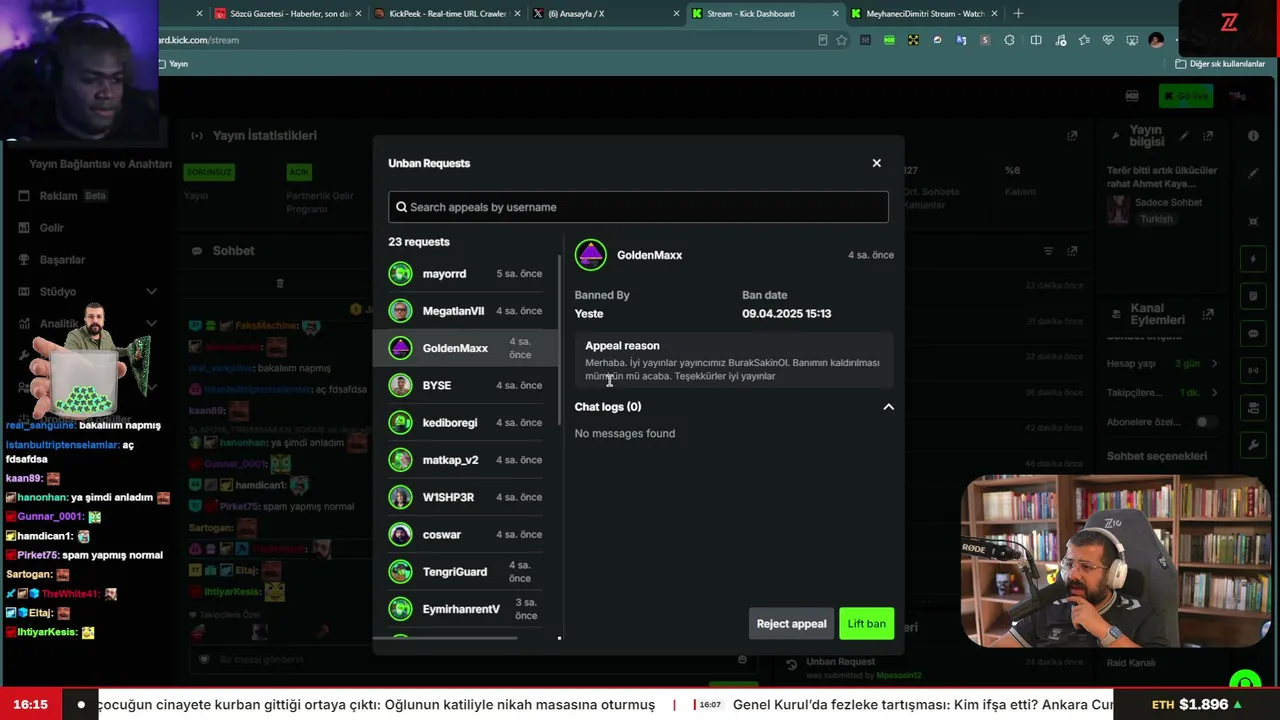Viewport: 1280px width, 720px height.
Task: Click the Turkish language tag
Action: [1157, 219]
